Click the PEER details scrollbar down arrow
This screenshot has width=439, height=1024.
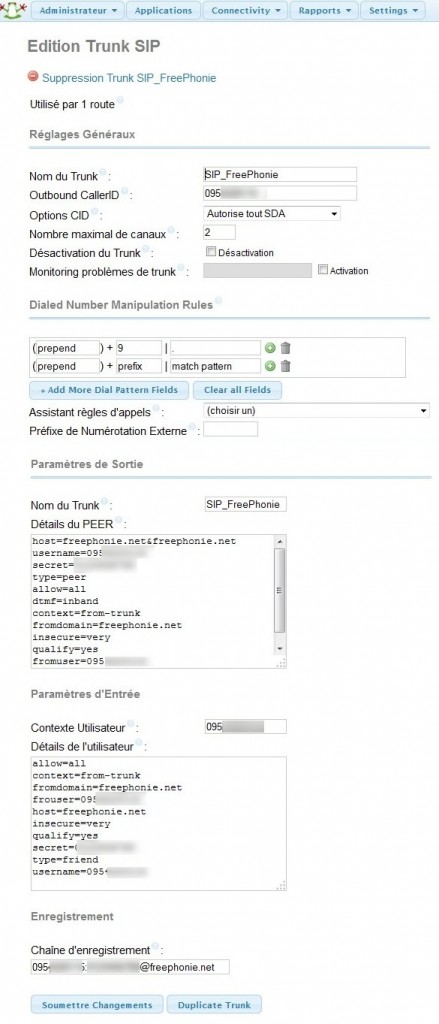point(280,648)
